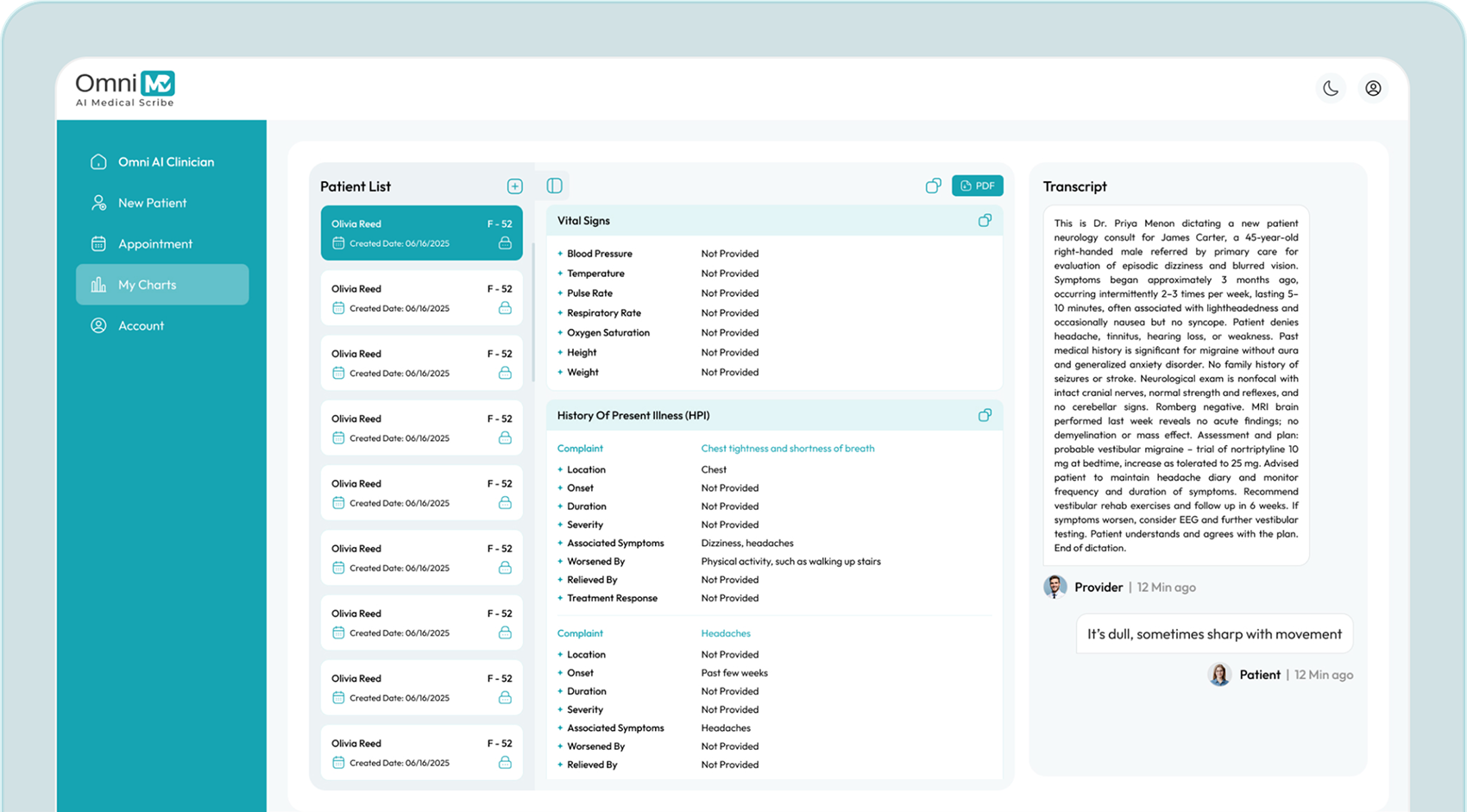Copy the History Of Present Illness section
This screenshot has height=812, width=1467.
pyautogui.click(x=985, y=415)
